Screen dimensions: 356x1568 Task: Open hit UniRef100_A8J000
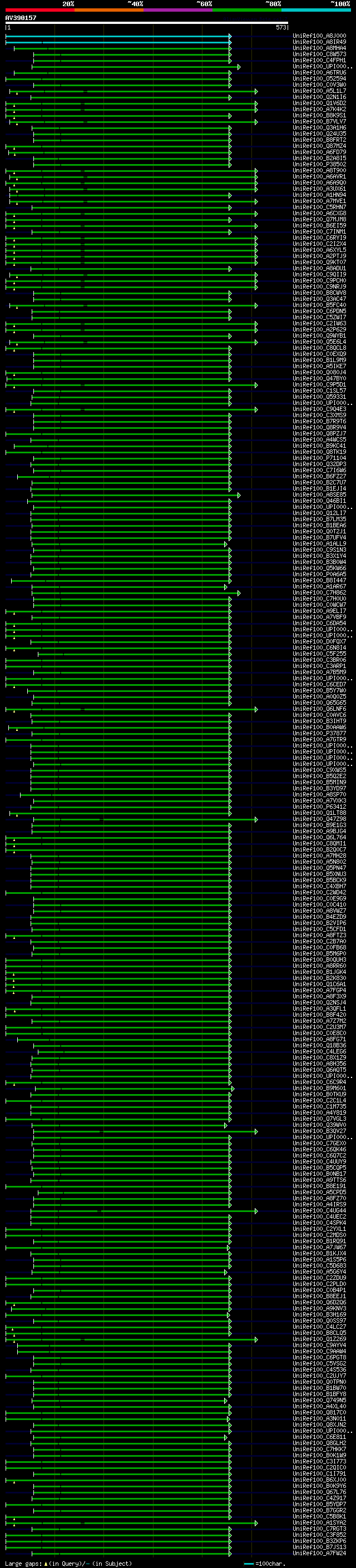pos(319,36)
